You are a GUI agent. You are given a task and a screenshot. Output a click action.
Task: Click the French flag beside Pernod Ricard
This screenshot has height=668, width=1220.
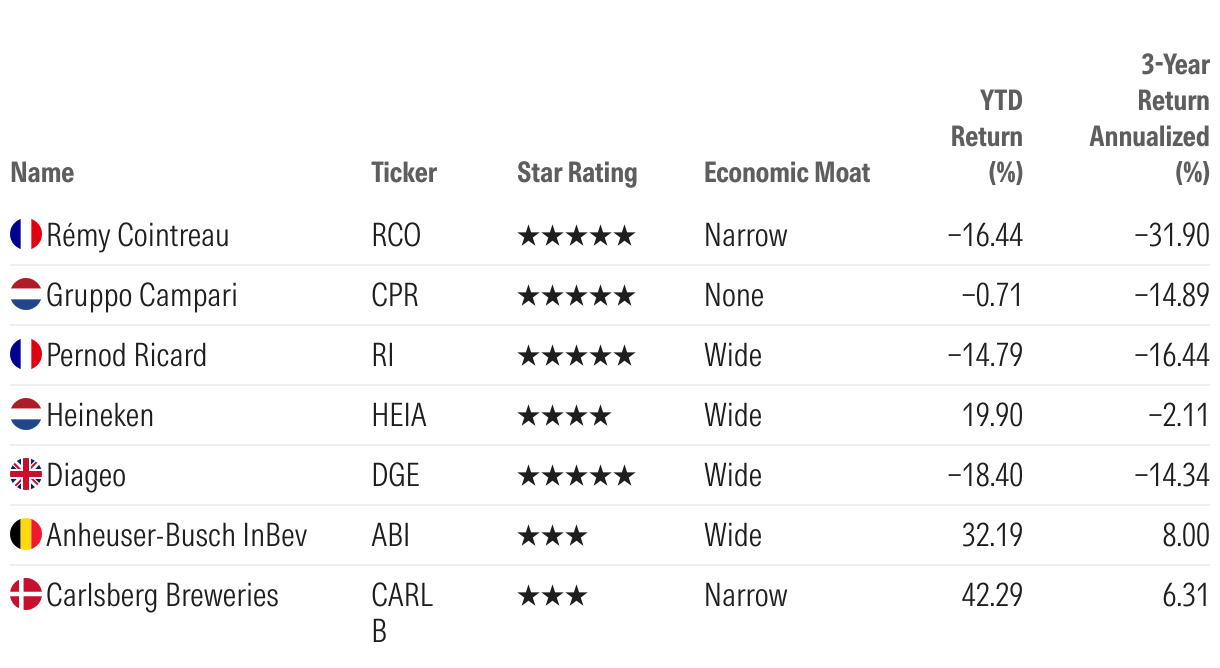coord(26,355)
